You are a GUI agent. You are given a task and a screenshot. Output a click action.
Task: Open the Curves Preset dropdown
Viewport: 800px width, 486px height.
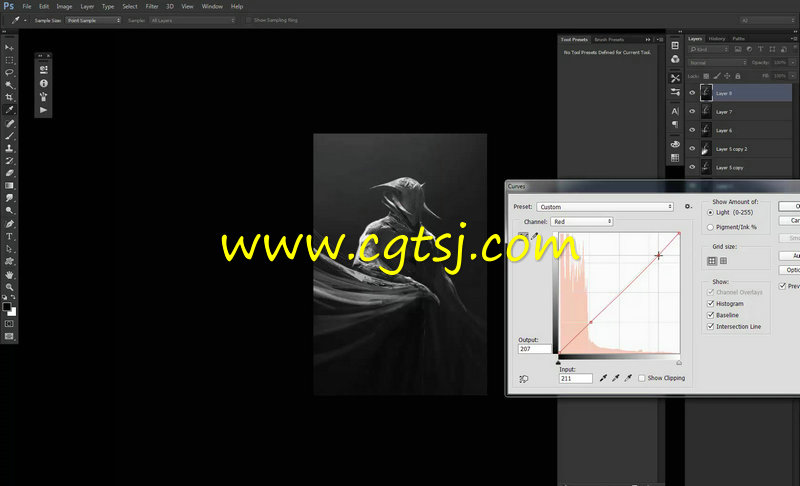605,207
